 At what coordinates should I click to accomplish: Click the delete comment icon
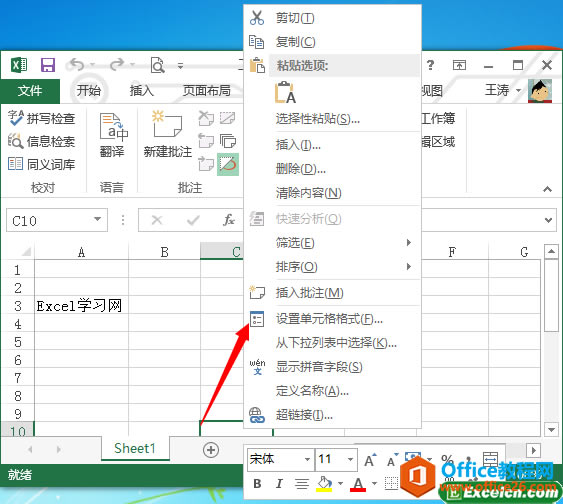point(206,118)
